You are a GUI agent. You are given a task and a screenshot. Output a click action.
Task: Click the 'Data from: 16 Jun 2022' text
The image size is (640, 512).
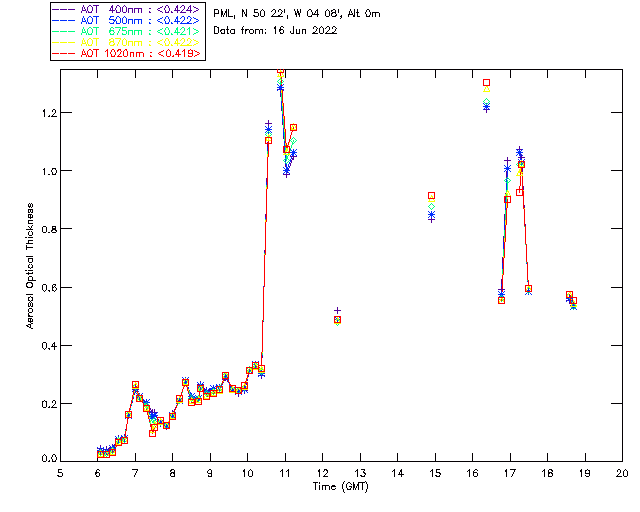(x=275, y=31)
